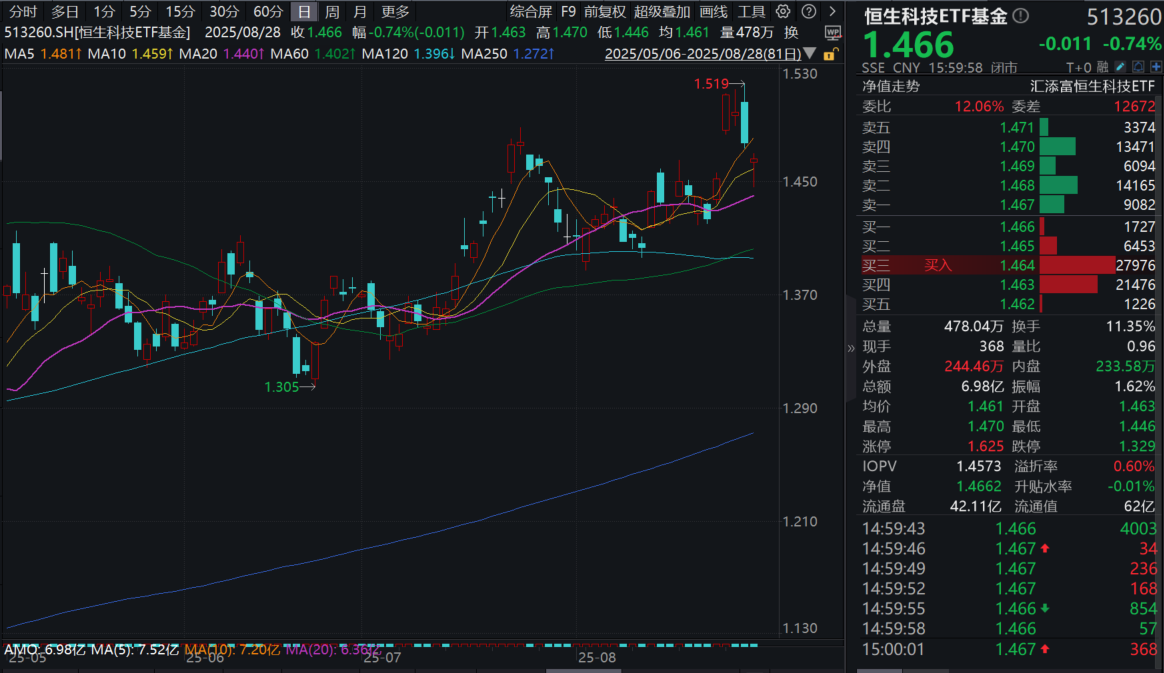Select the pencil annotation icon beside T+0 融
Screen dimensions: 1164x673
pyautogui.click(x=1120, y=66)
